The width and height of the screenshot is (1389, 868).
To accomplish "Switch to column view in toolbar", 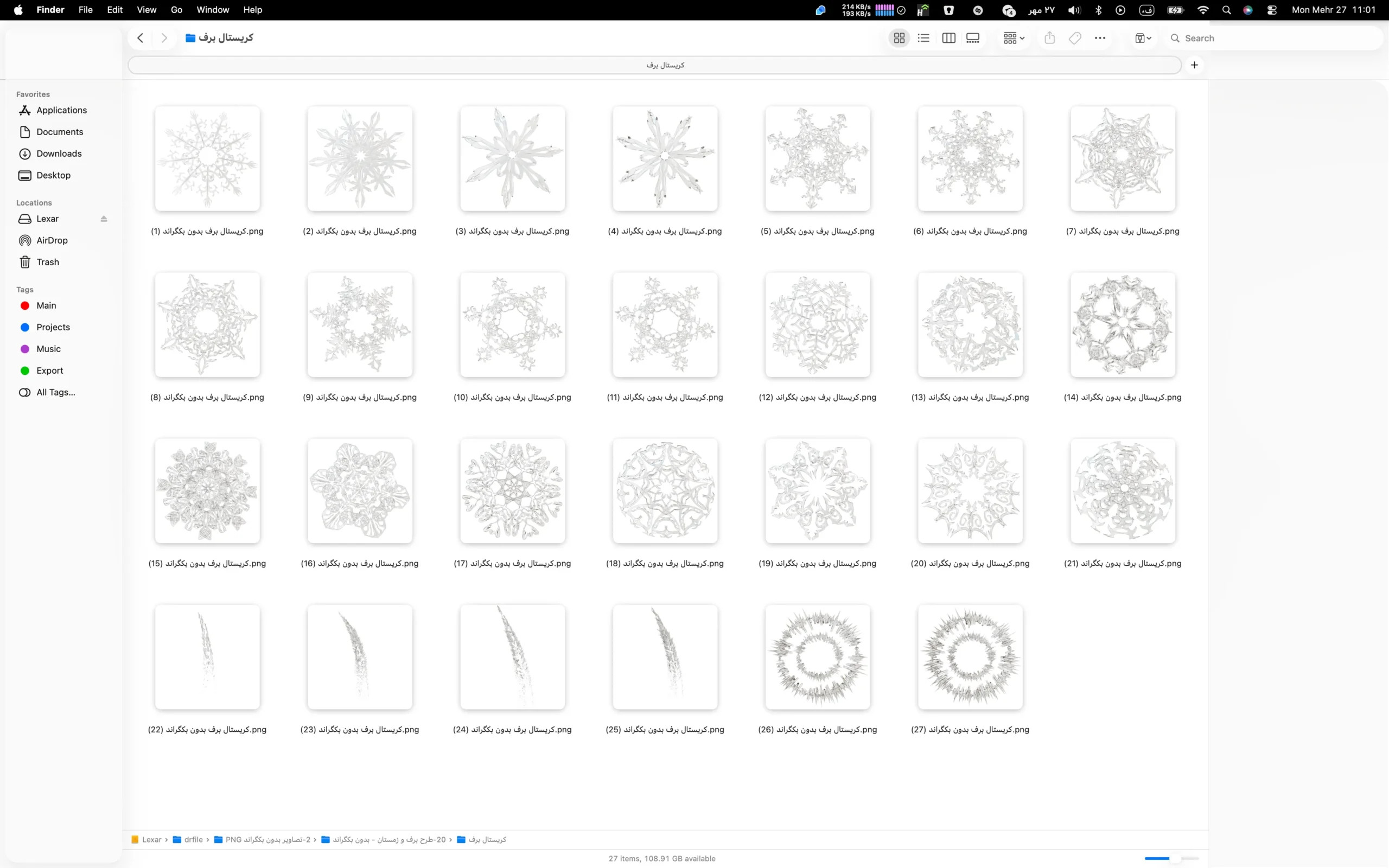I will pyautogui.click(x=949, y=38).
